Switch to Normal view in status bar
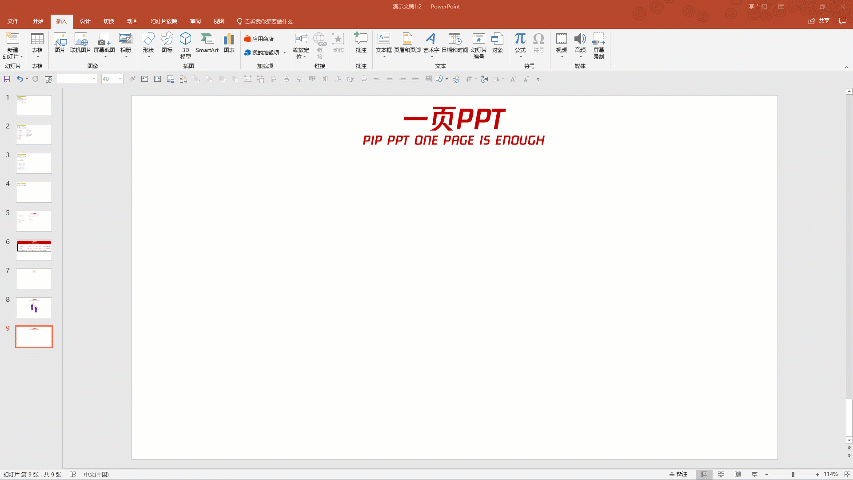The height and width of the screenshot is (480, 853). [705, 474]
